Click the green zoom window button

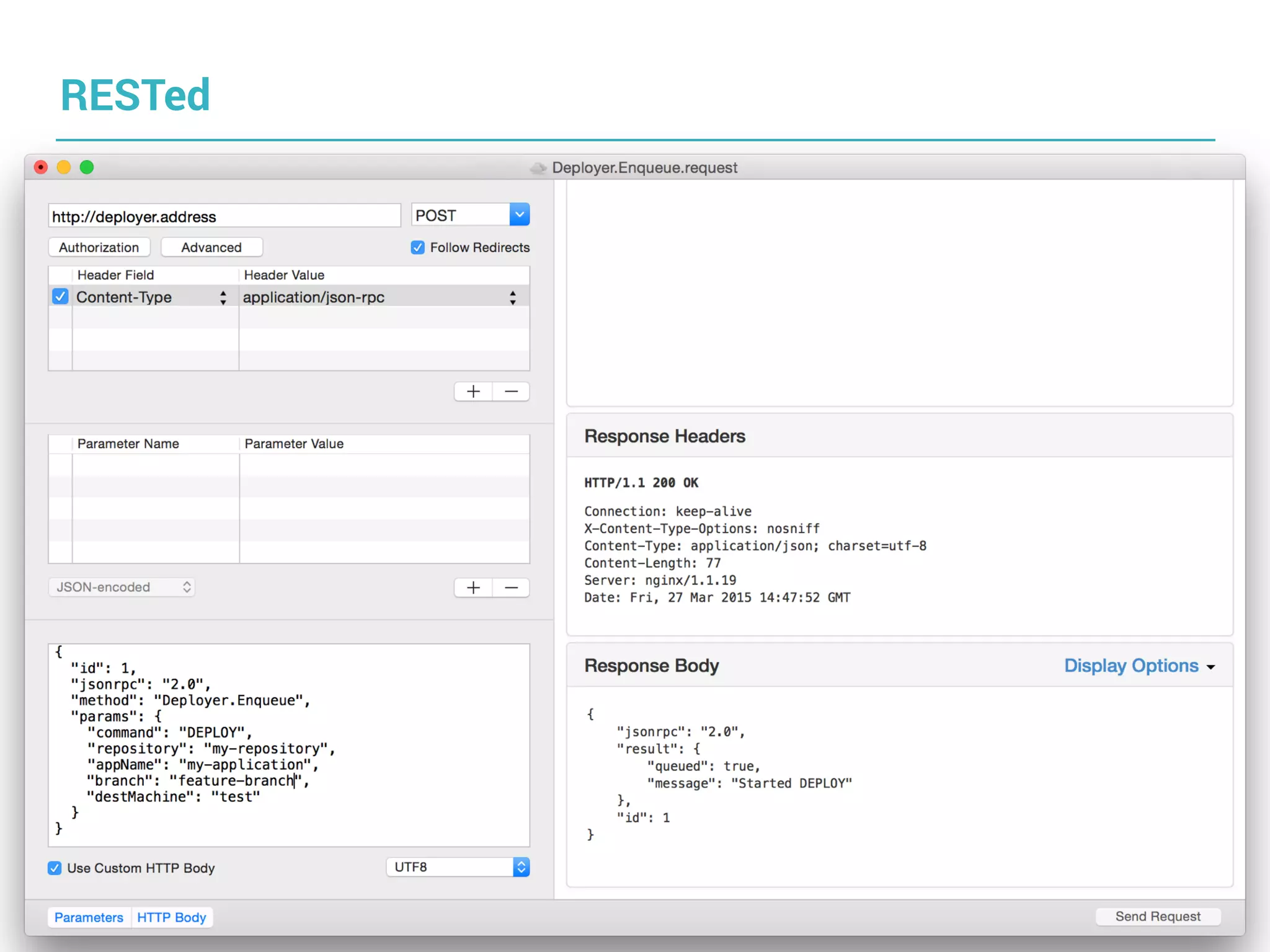[87, 167]
